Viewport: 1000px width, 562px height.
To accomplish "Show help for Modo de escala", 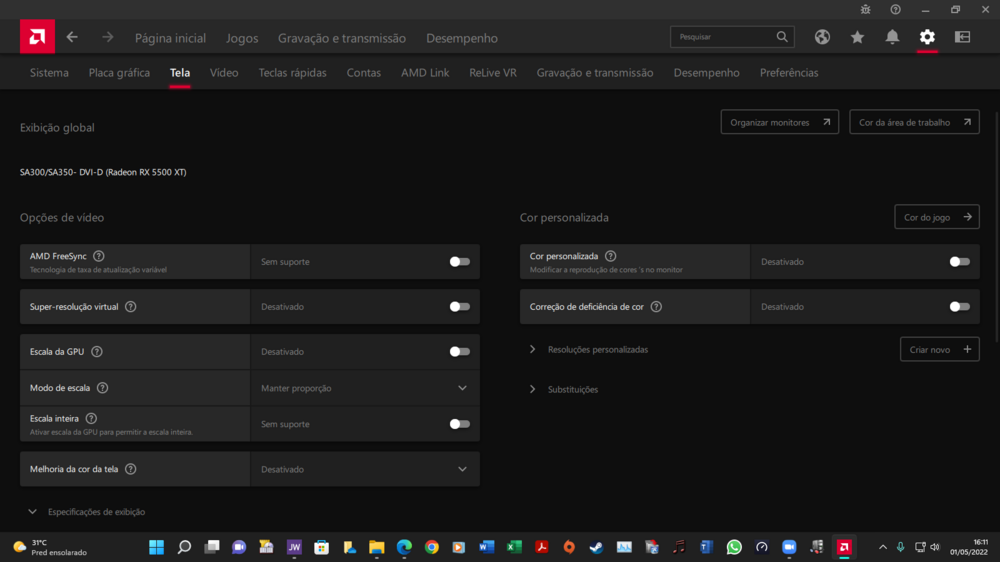I will coord(103,388).
